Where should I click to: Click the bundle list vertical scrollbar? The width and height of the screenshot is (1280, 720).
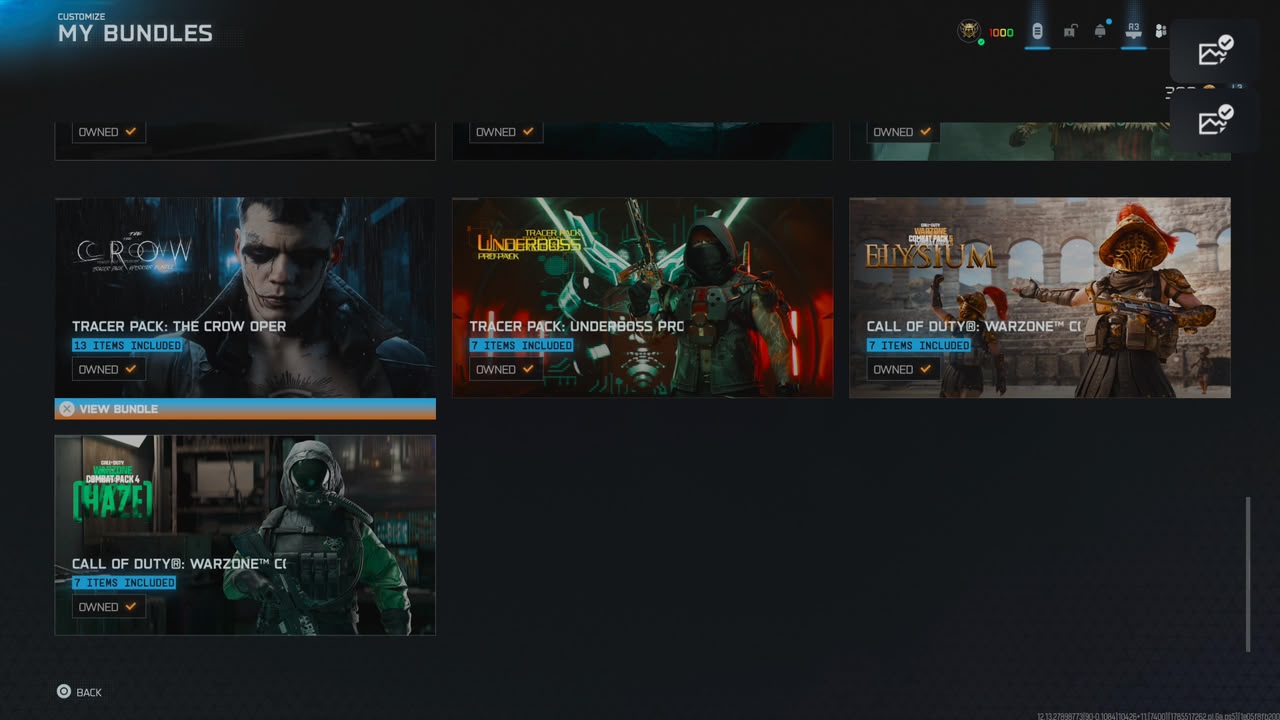[1248, 575]
